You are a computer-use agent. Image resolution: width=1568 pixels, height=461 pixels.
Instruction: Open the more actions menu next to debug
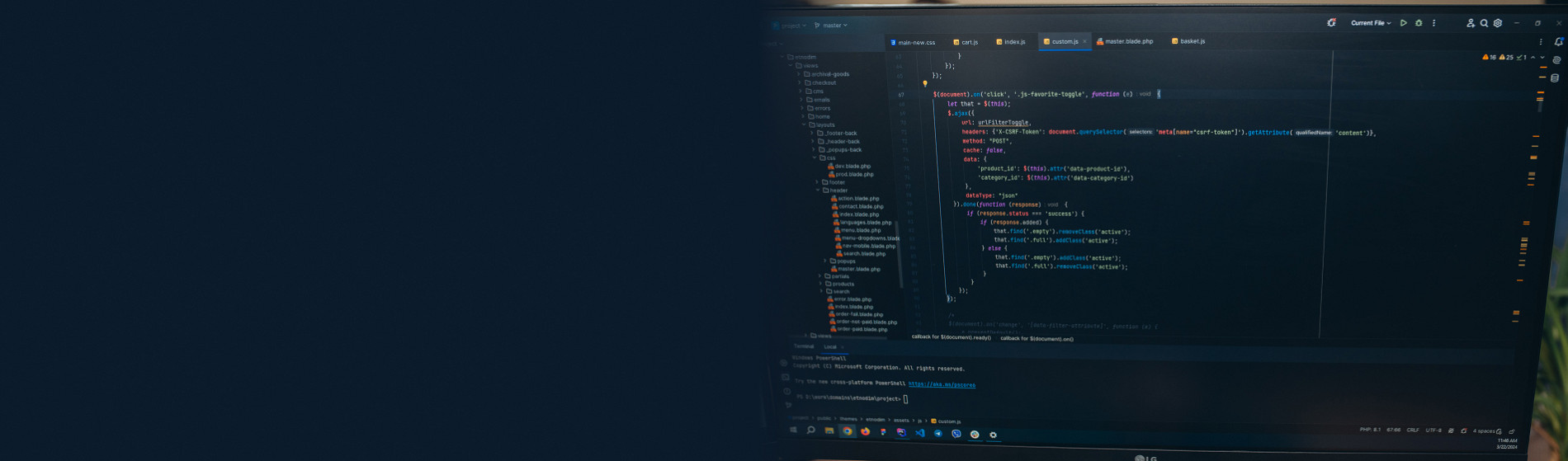click(1433, 23)
